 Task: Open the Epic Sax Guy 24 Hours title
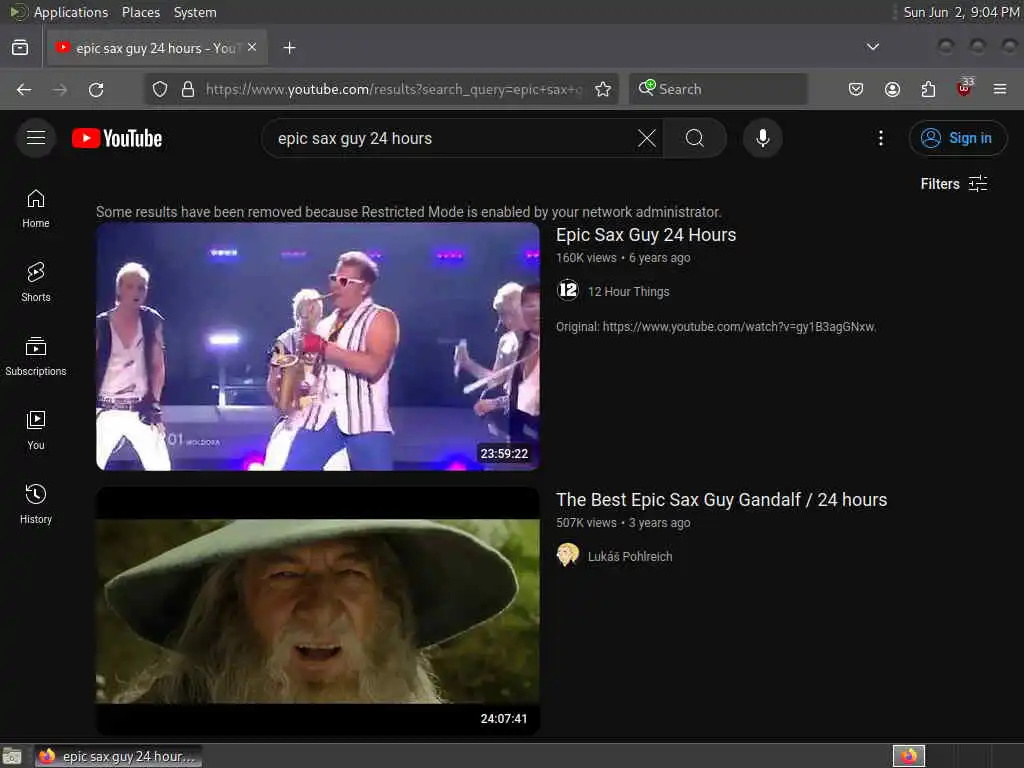(x=646, y=235)
